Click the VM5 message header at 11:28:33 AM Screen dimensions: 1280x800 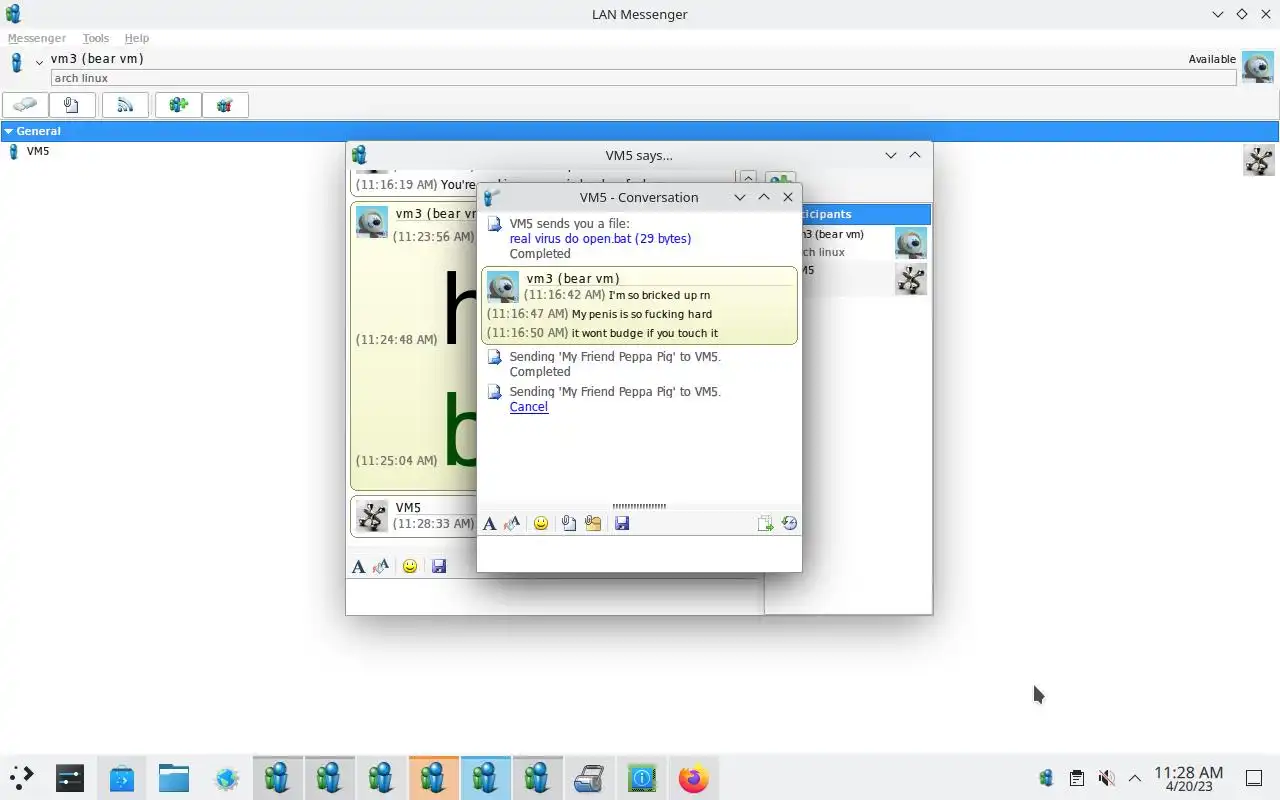(408, 507)
